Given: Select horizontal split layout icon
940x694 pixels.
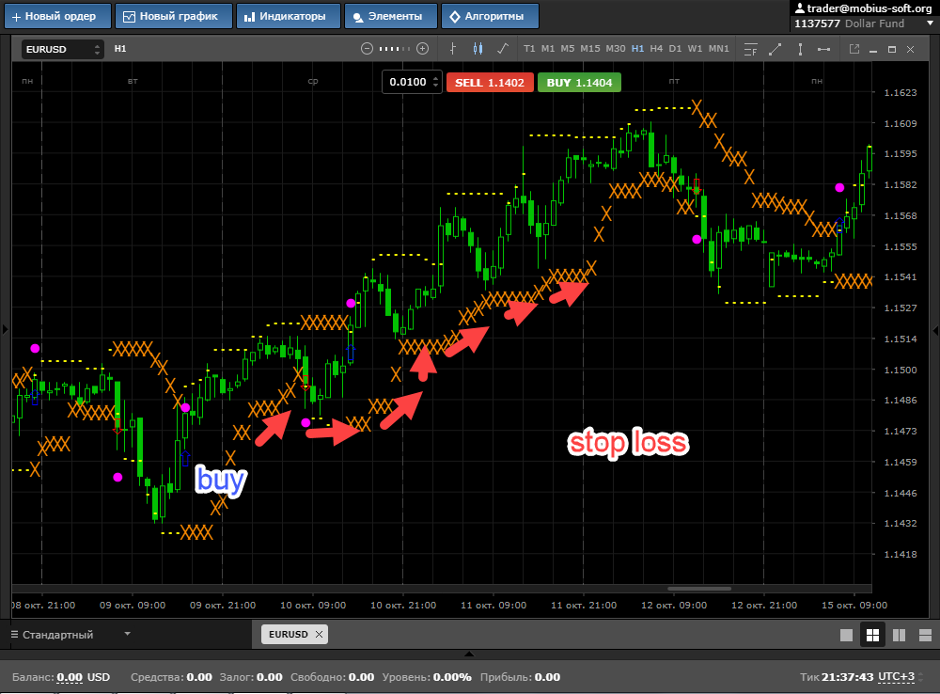Looking at the screenshot, I should click(926, 635).
